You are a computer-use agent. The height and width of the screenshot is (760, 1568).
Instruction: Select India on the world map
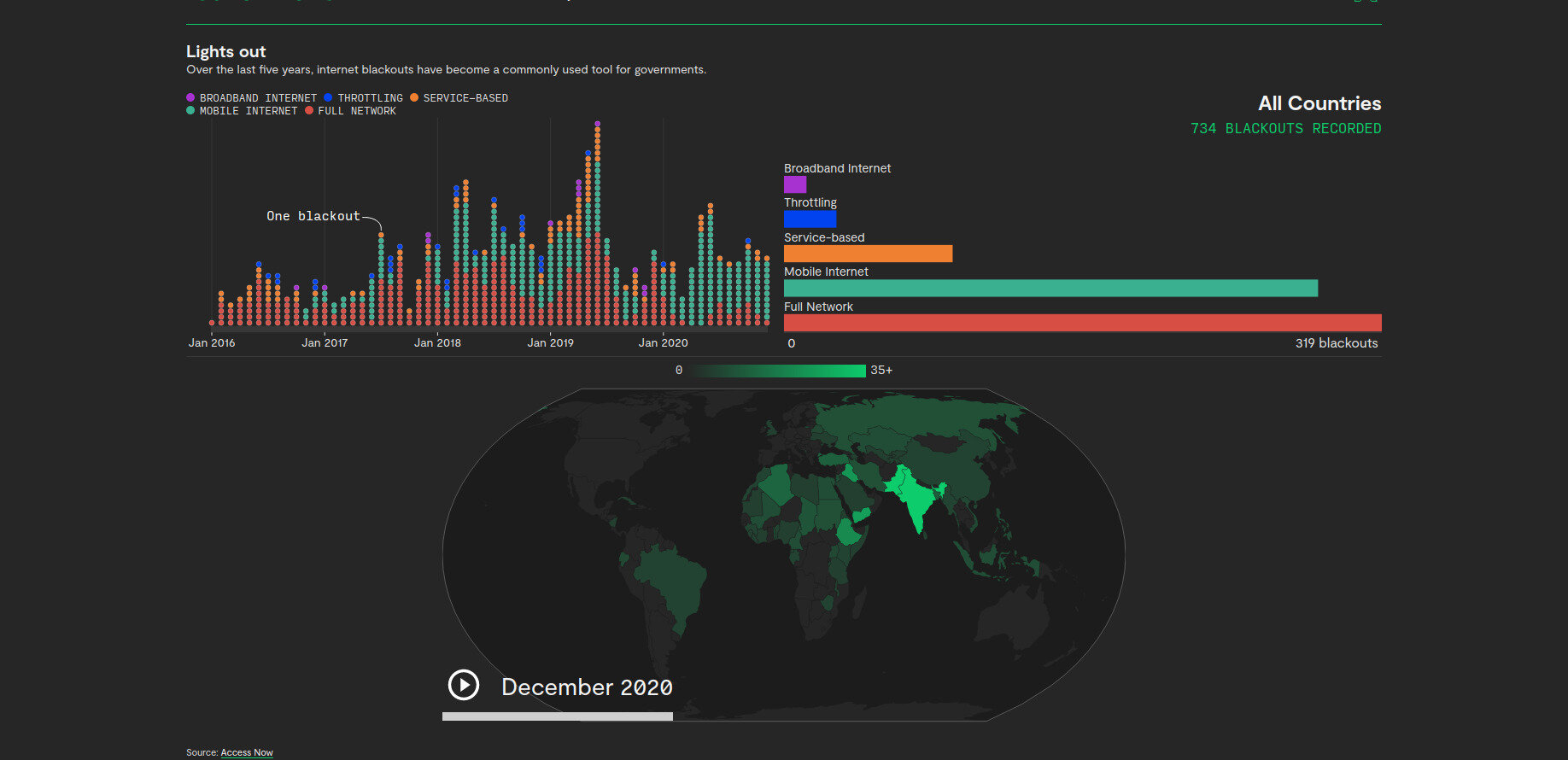coord(916,501)
